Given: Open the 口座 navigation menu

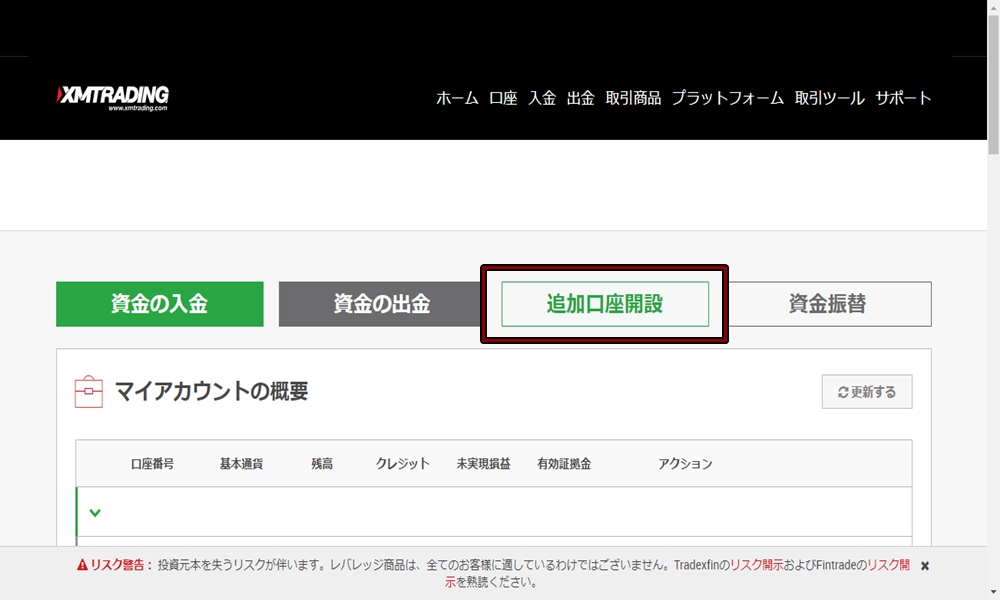Looking at the screenshot, I should tap(505, 98).
